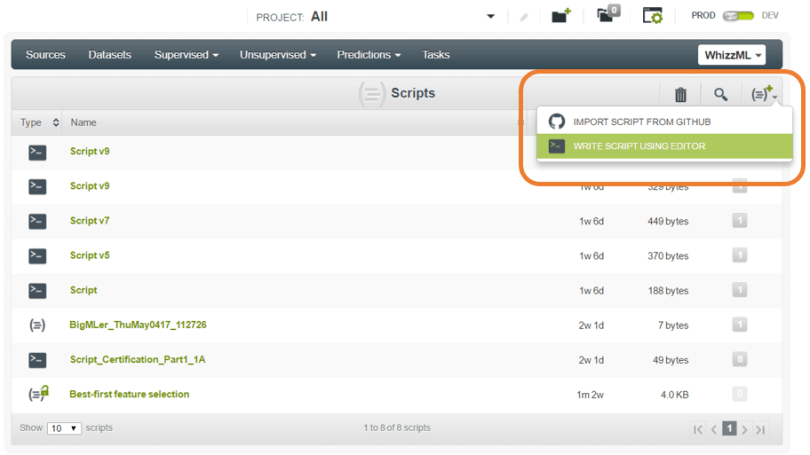This screenshot has width=810, height=455.
Task: Expand the Project All dropdown
Action: 490,17
